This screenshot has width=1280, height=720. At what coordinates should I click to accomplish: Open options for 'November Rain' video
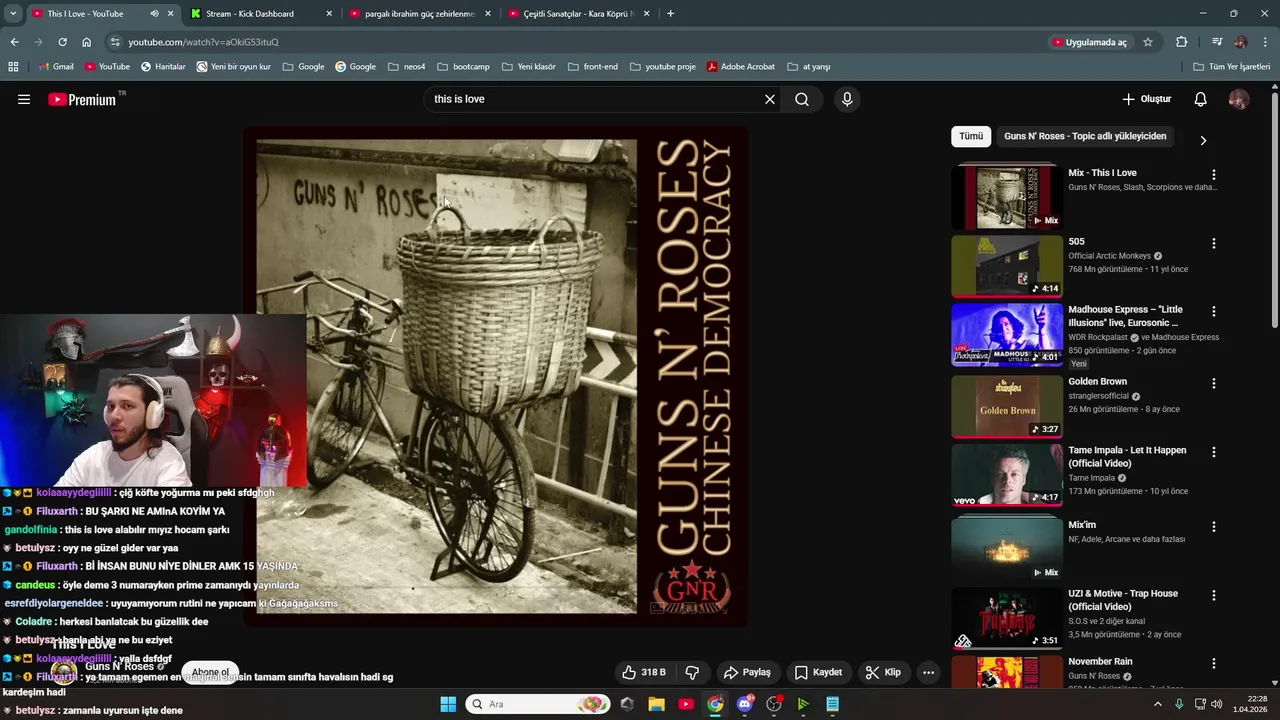coord(1214,663)
